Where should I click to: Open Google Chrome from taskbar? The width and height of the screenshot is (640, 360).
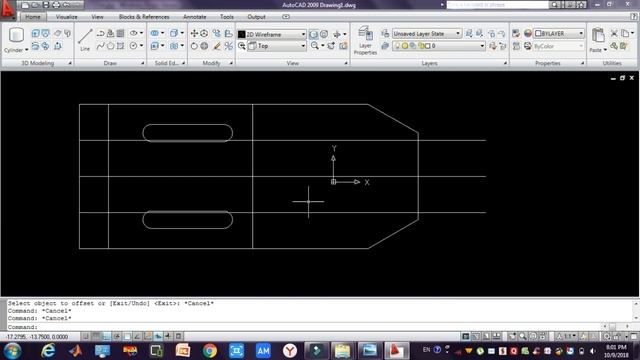tap(209, 351)
